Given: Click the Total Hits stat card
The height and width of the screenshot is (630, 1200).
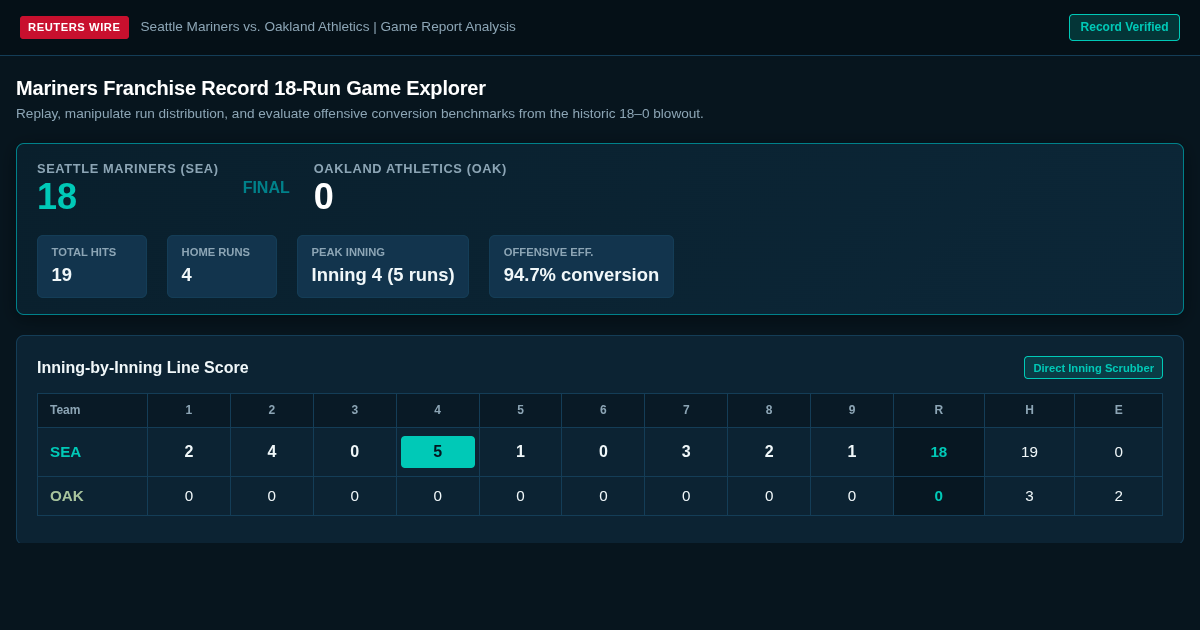Looking at the screenshot, I should point(92,266).
